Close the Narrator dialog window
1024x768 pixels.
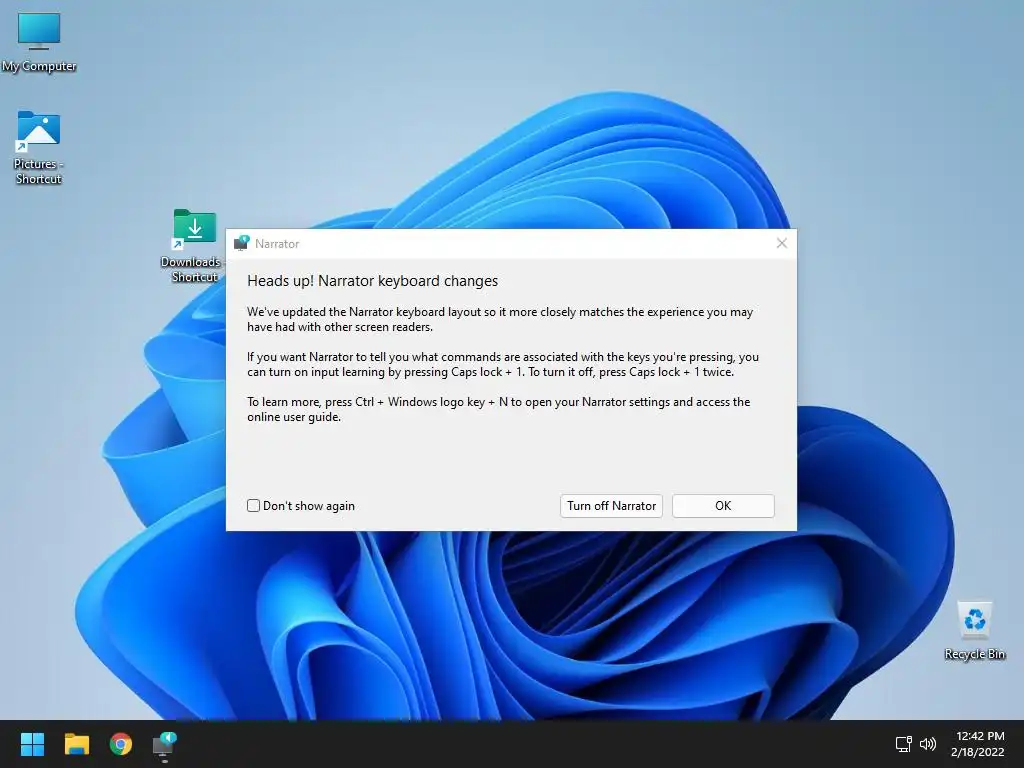point(782,243)
